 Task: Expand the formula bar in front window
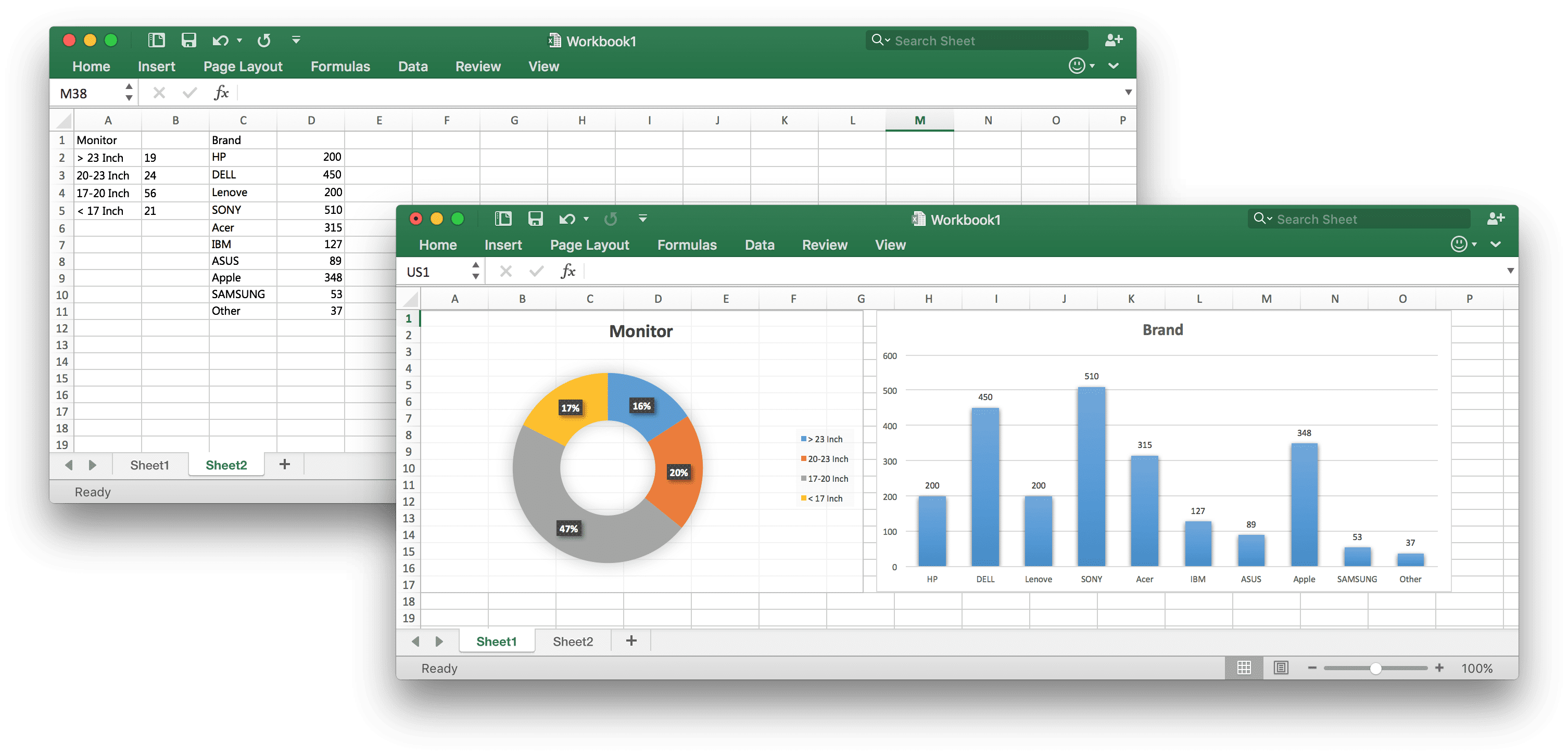[1510, 271]
